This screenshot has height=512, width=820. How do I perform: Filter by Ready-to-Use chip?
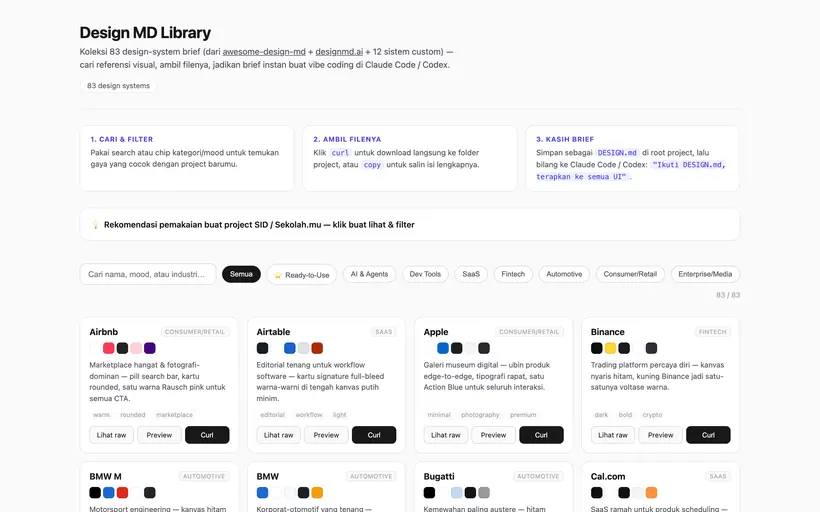tap(302, 275)
